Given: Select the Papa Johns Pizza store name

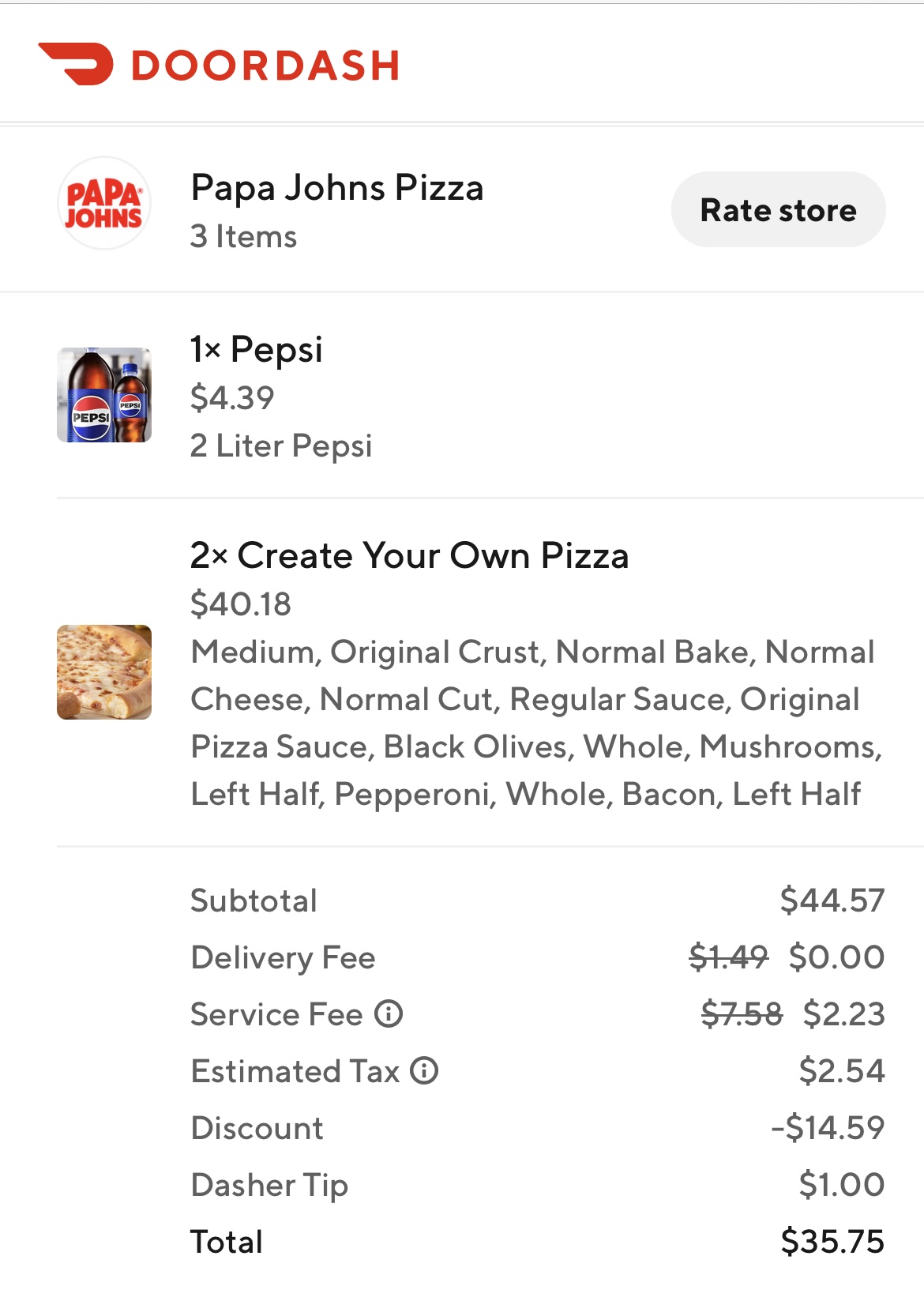Looking at the screenshot, I should tap(337, 188).
